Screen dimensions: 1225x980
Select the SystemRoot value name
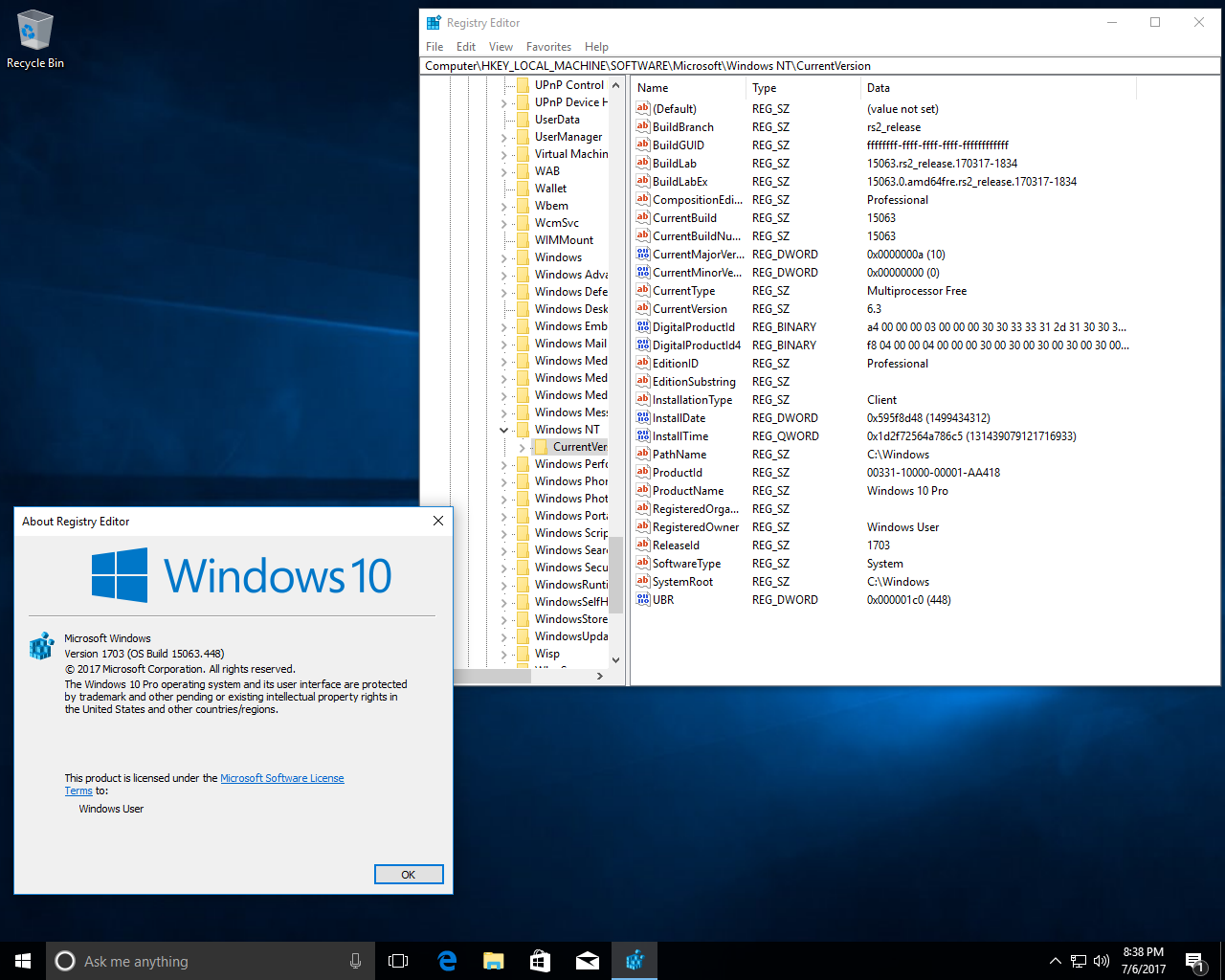[x=682, y=582]
